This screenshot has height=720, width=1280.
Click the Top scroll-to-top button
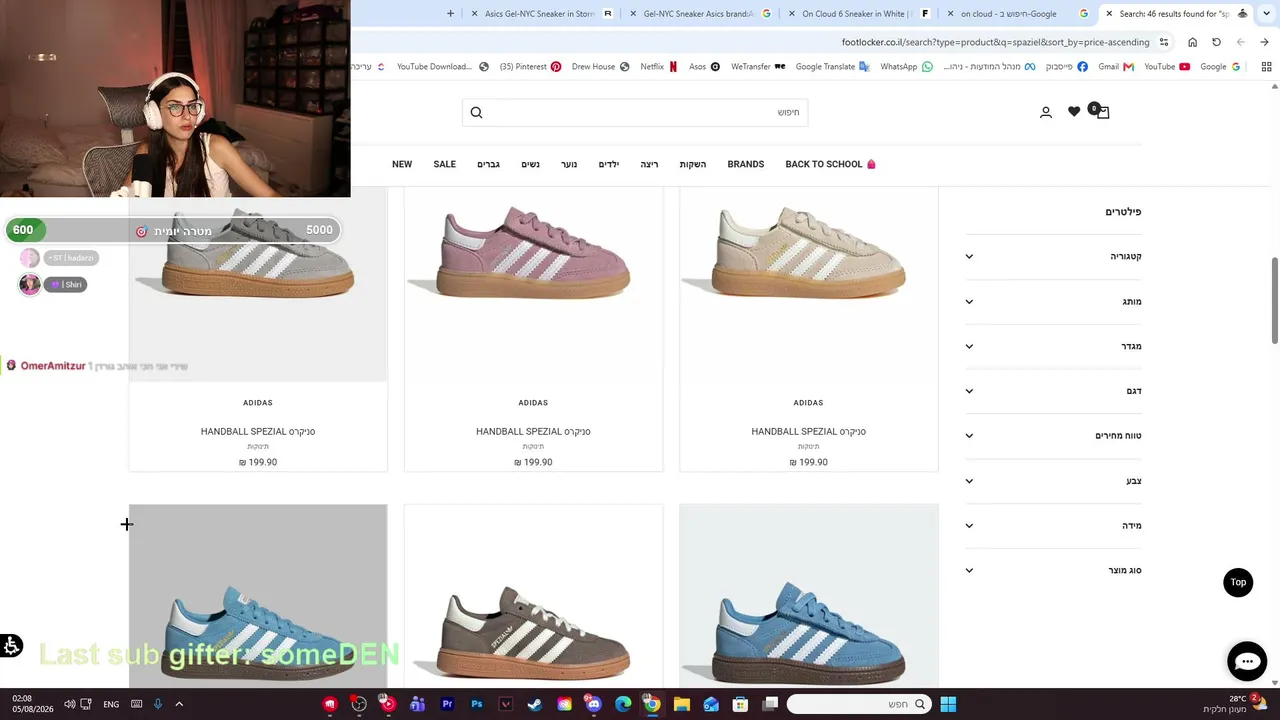1238,582
